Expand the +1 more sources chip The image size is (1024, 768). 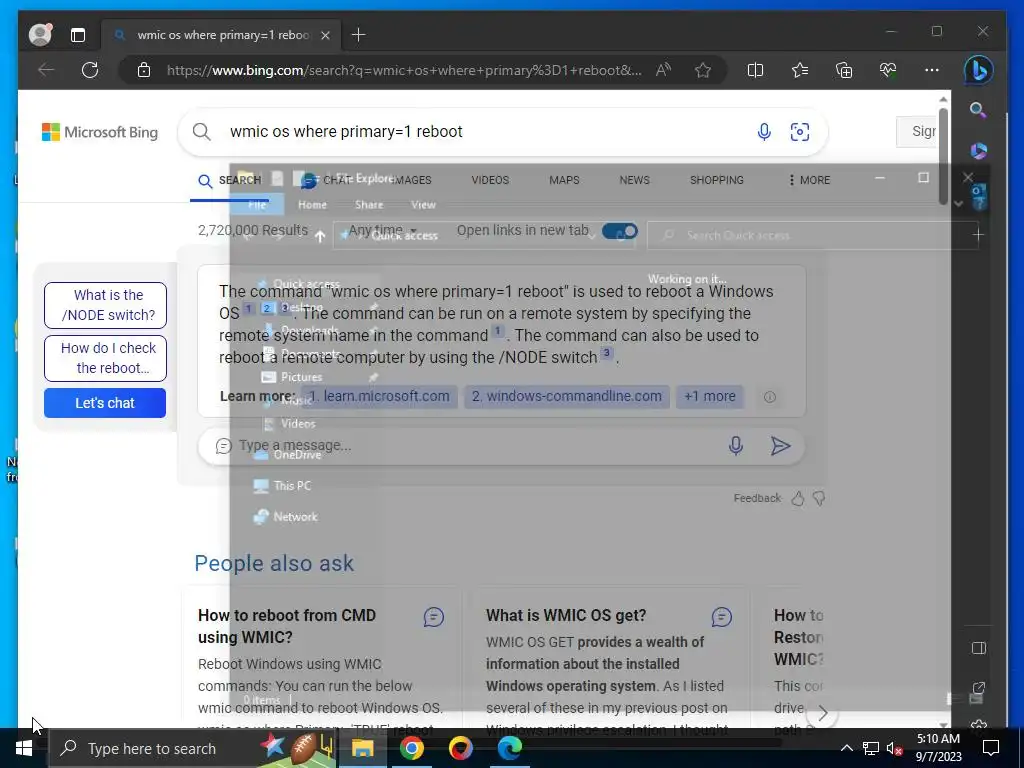click(710, 396)
